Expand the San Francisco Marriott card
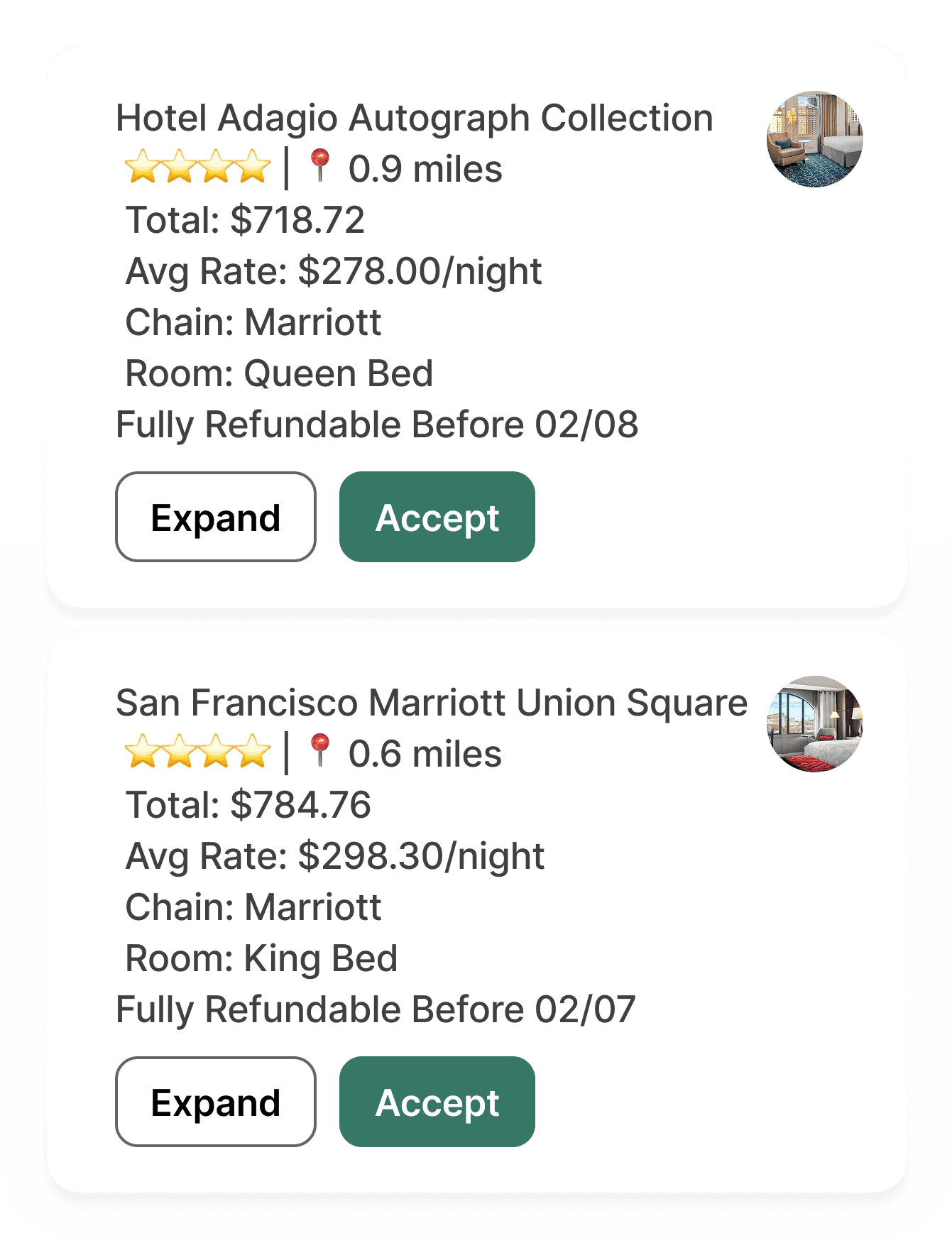The image size is (952, 1238). (x=215, y=1102)
